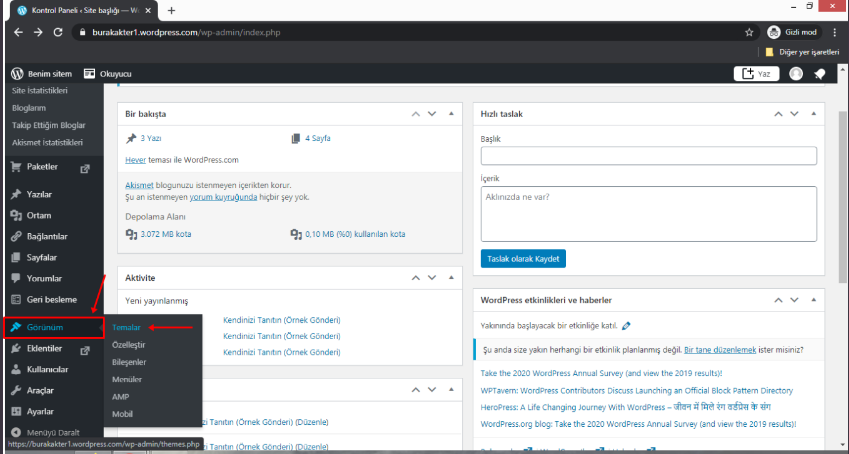Choose Bileşenler from the submenu
Viewport: 849px width, 454px height.
pyautogui.click(x=129, y=362)
